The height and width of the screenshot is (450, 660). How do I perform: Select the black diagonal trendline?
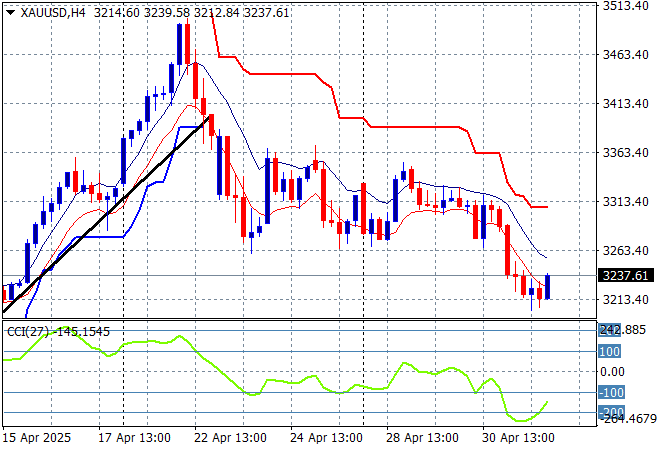pos(106,214)
